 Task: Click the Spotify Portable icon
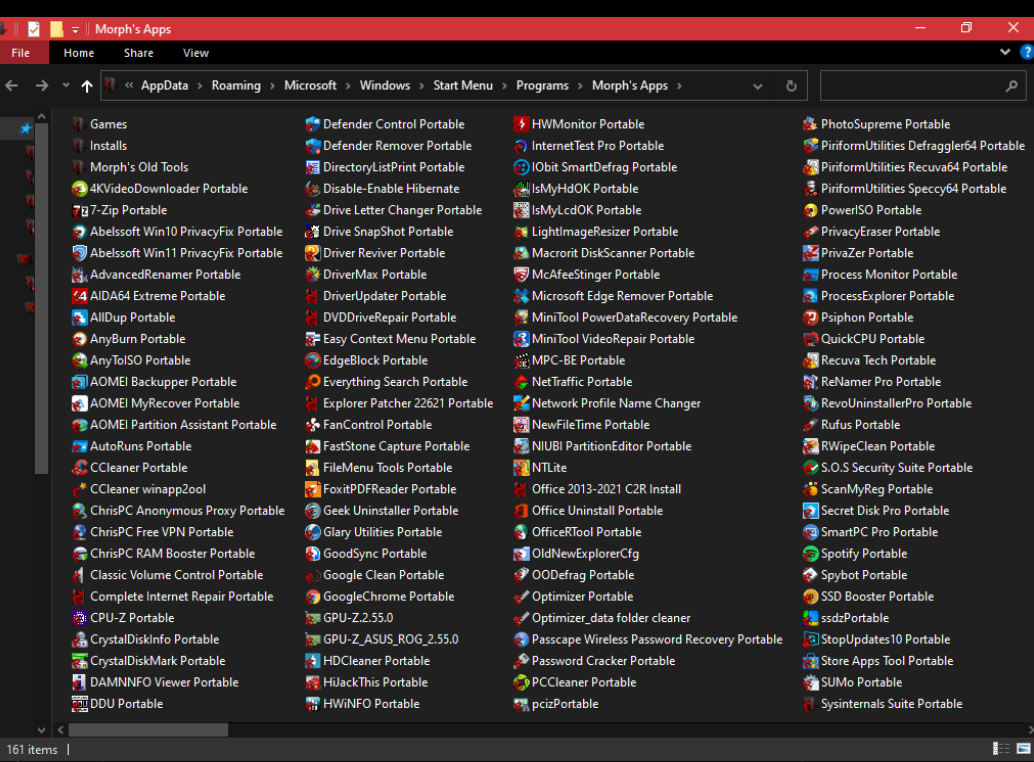click(x=810, y=554)
